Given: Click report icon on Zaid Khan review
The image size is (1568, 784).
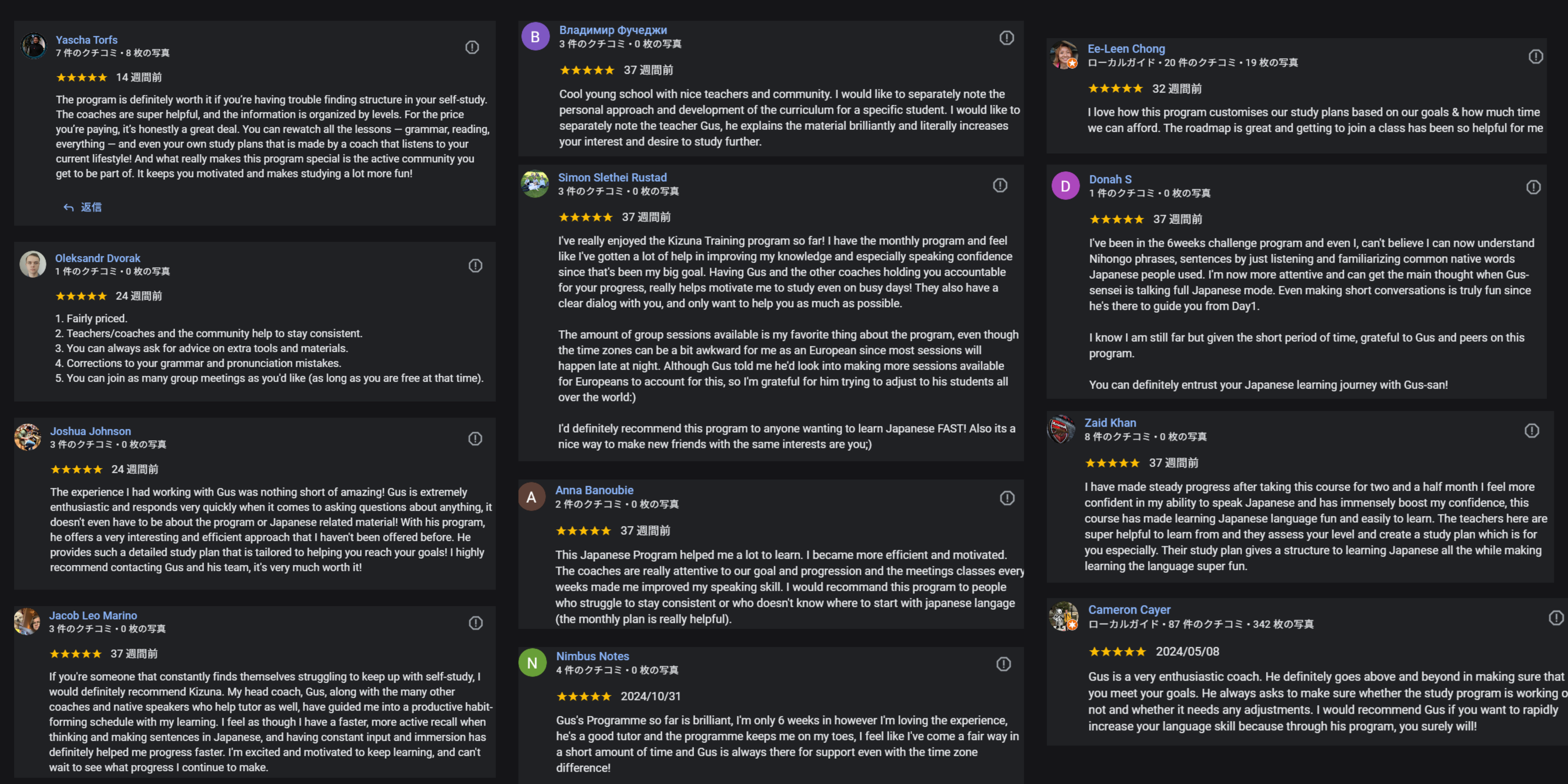Looking at the screenshot, I should click(x=1531, y=431).
